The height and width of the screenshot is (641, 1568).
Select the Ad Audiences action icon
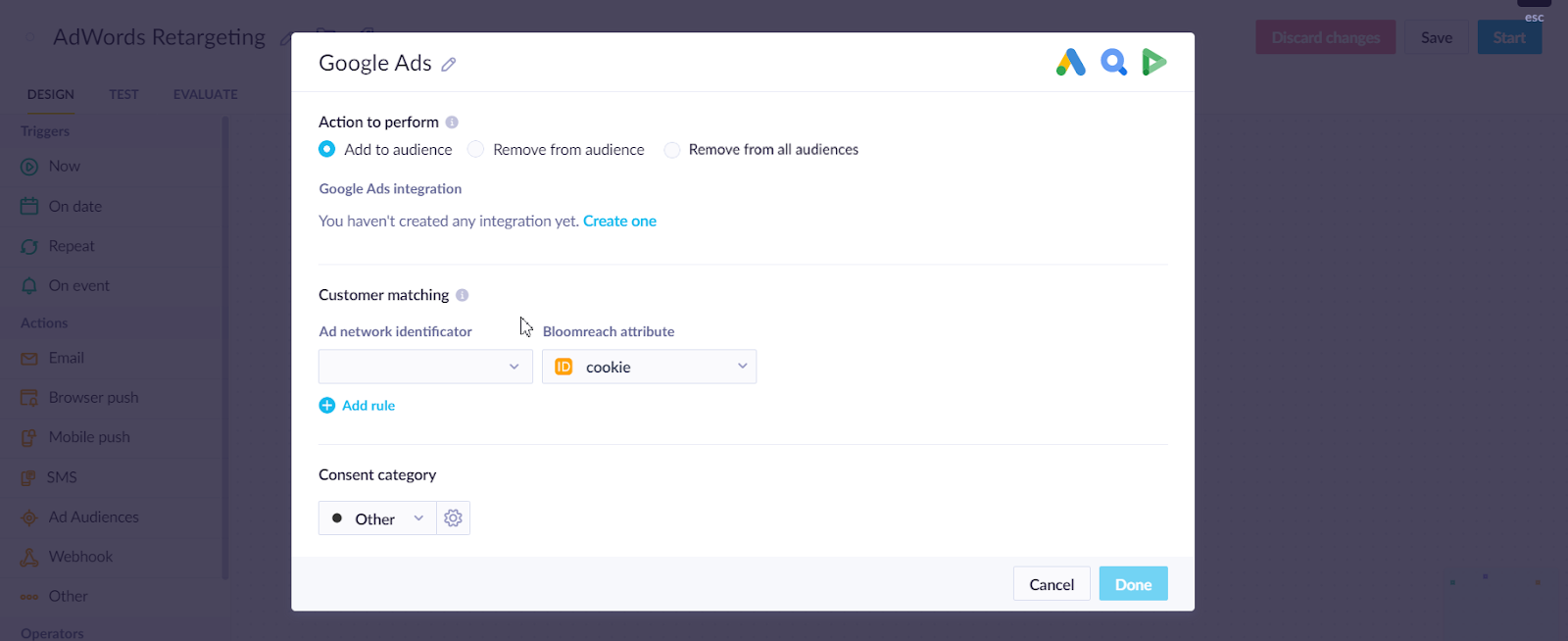click(29, 518)
